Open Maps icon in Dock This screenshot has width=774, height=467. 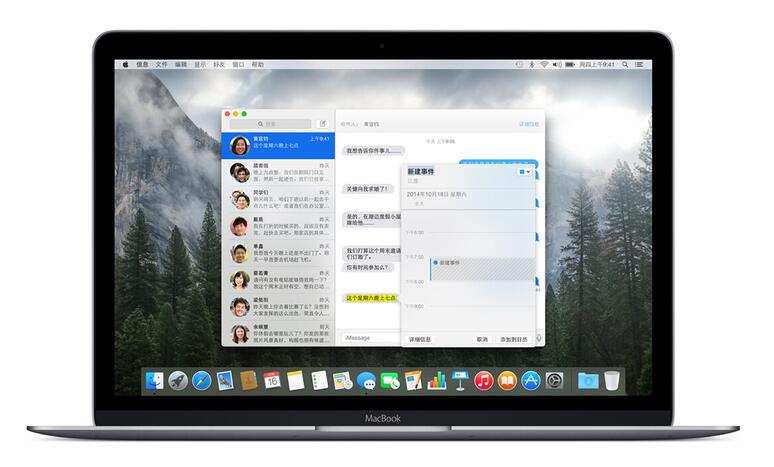[x=343, y=381]
